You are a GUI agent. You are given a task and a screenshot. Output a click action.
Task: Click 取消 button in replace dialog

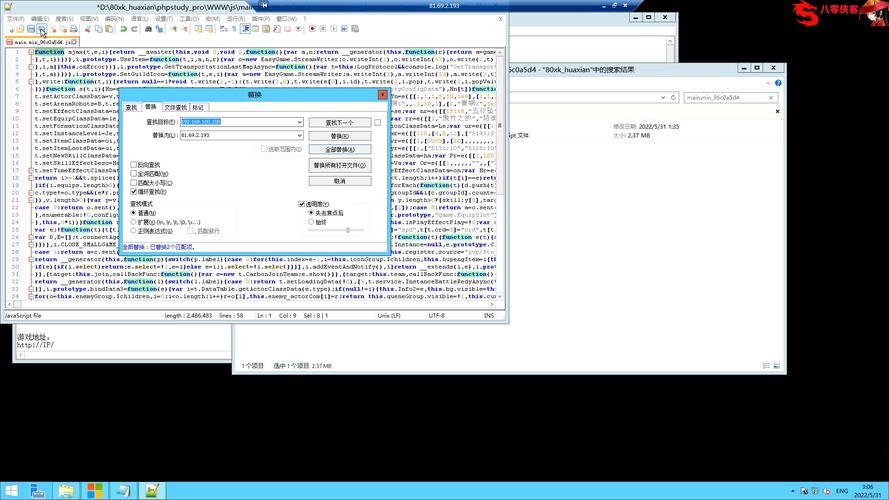point(340,181)
